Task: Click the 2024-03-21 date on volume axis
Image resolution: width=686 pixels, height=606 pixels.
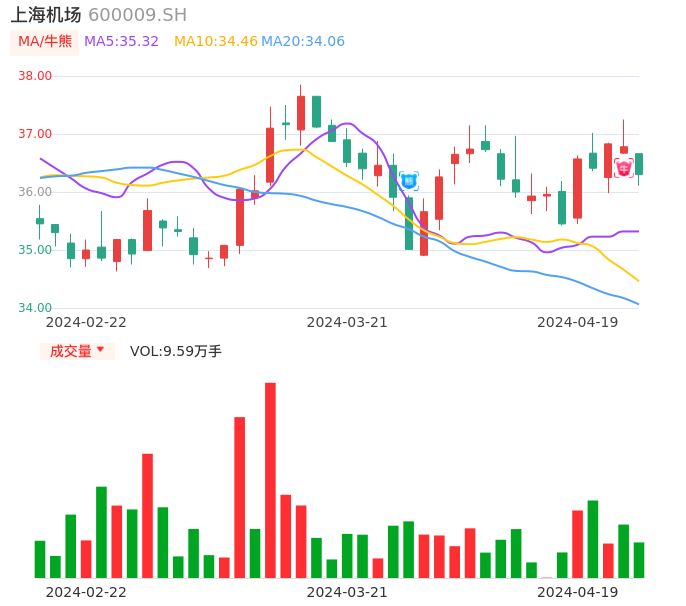Action: [x=347, y=592]
